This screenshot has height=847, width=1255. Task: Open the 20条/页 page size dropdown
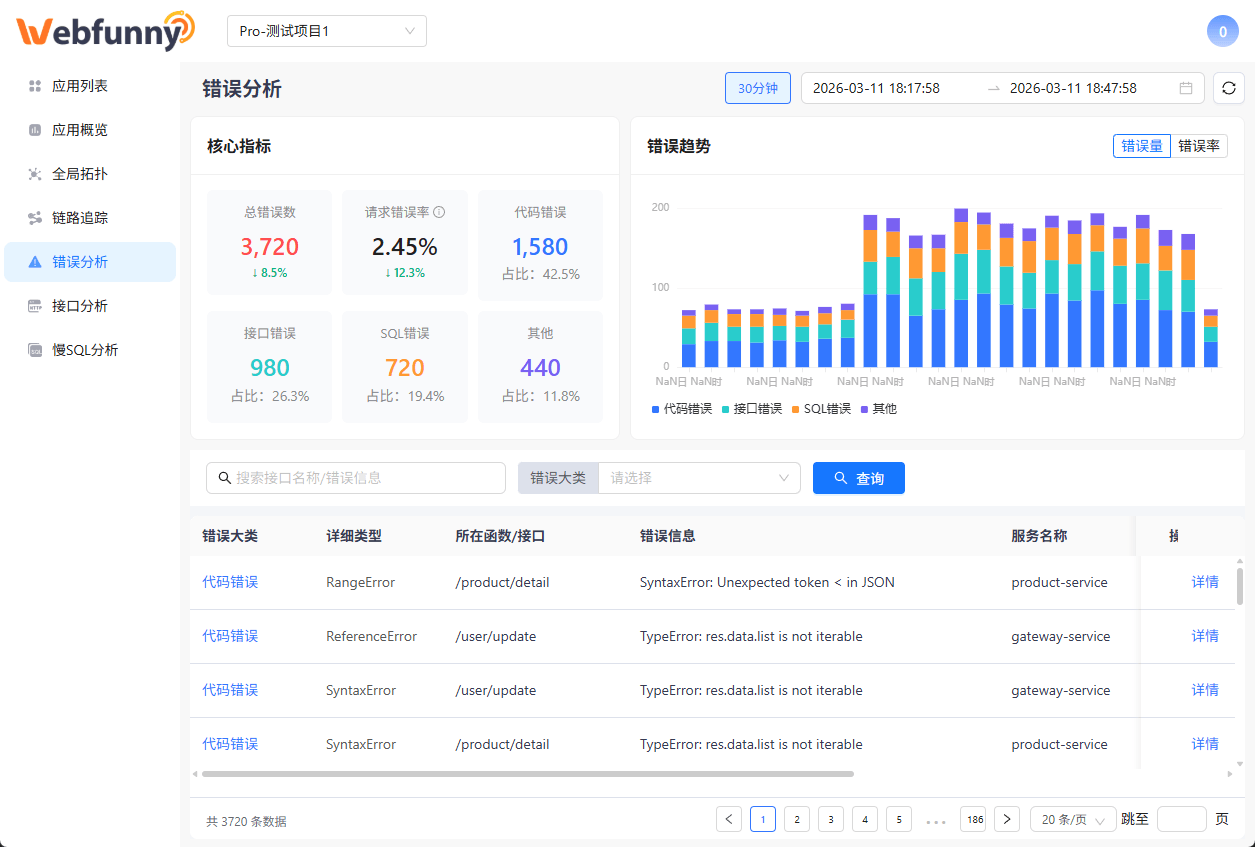[1072, 818]
